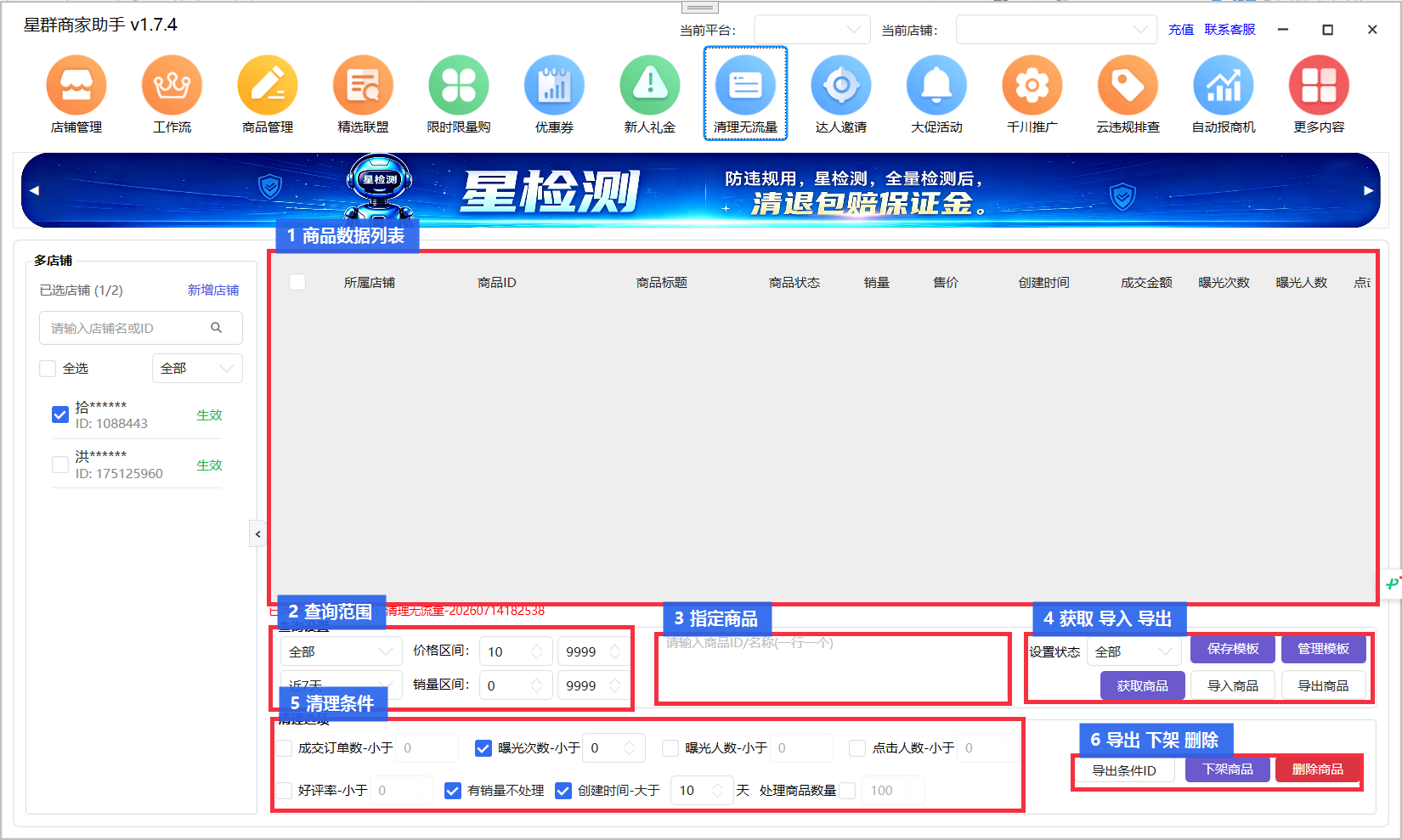This screenshot has height=840, width=1402.
Task: Open the 店铺管理 store management icon
Action: click(x=76, y=85)
